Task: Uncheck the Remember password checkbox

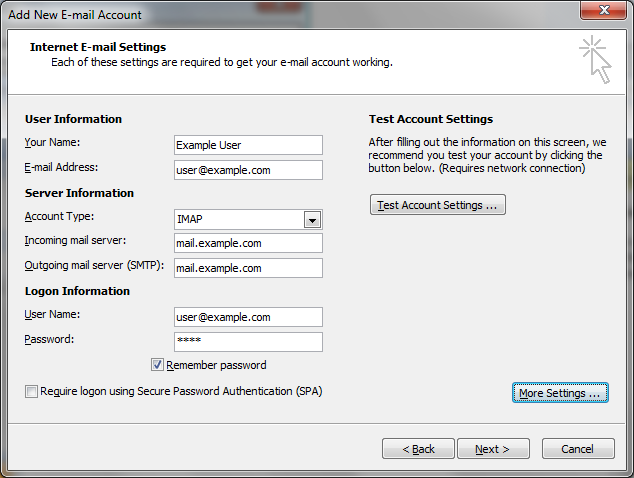Action: click(157, 365)
